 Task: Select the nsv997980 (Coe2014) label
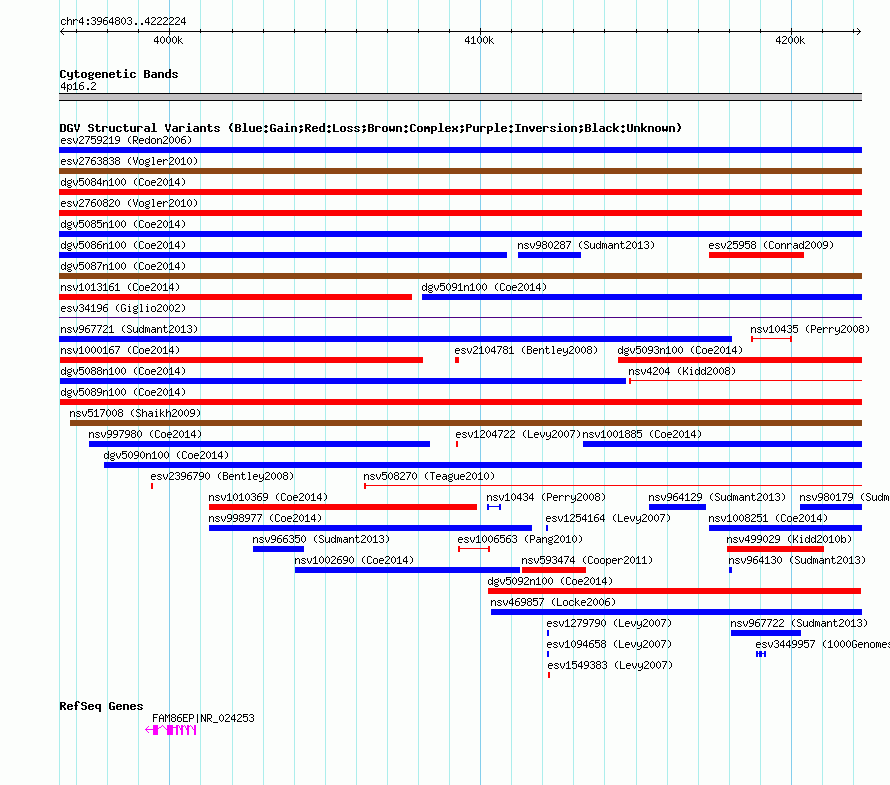tap(145, 434)
